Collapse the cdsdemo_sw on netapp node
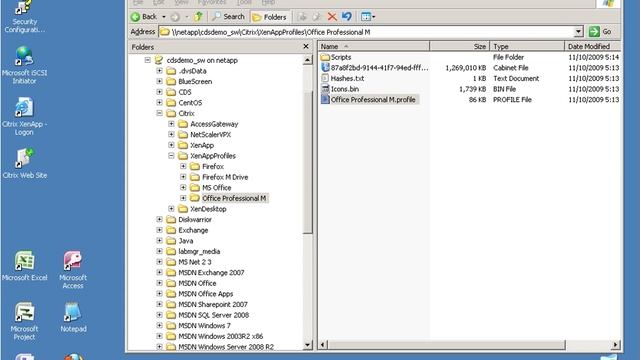Image resolution: width=640 pixels, height=360 pixels. [x=148, y=60]
